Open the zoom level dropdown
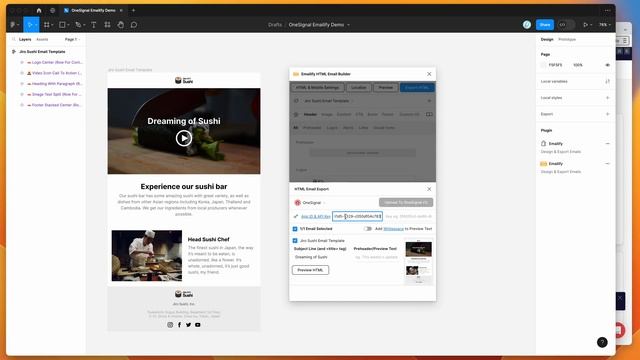Screen dimensions: 640x360 604,25
